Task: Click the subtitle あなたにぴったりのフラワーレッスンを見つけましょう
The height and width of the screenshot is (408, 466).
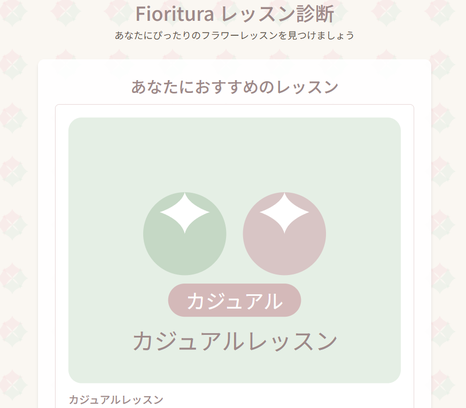Action: click(234, 35)
